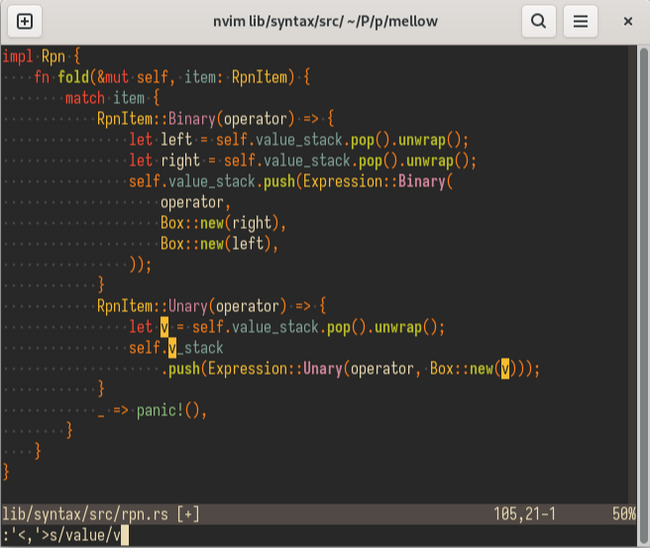Viewport: 650px width, 548px height.
Task: Click the search icon in header
Action: 538,21
